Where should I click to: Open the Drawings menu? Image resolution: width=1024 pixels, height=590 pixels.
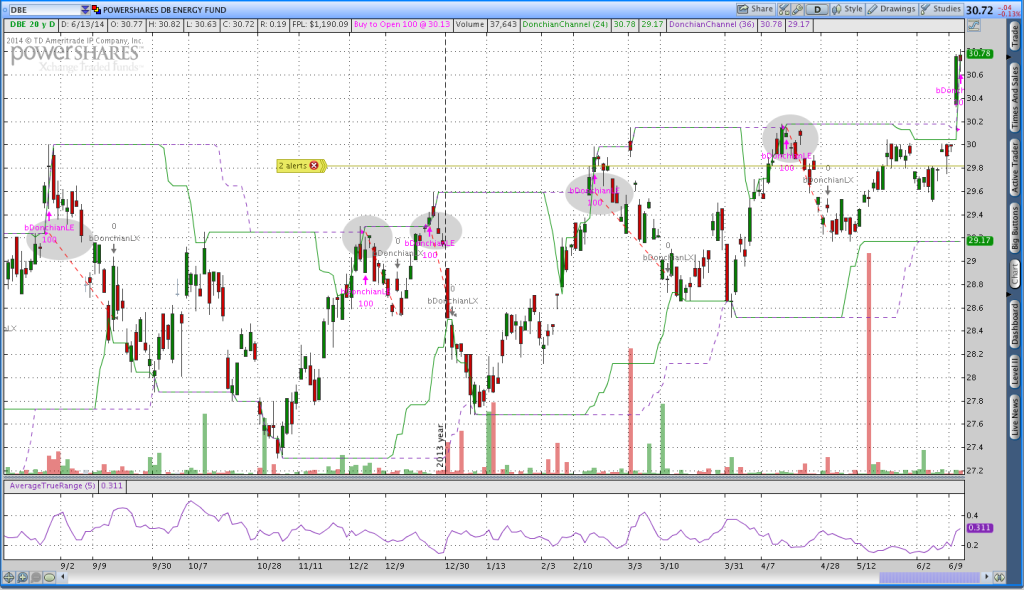pos(891,9)
